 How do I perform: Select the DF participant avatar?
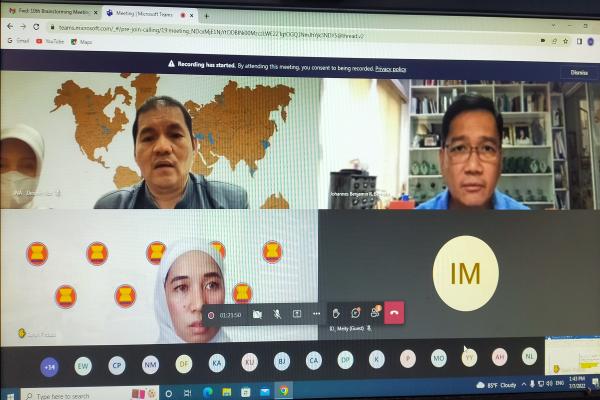pos(184,364)
